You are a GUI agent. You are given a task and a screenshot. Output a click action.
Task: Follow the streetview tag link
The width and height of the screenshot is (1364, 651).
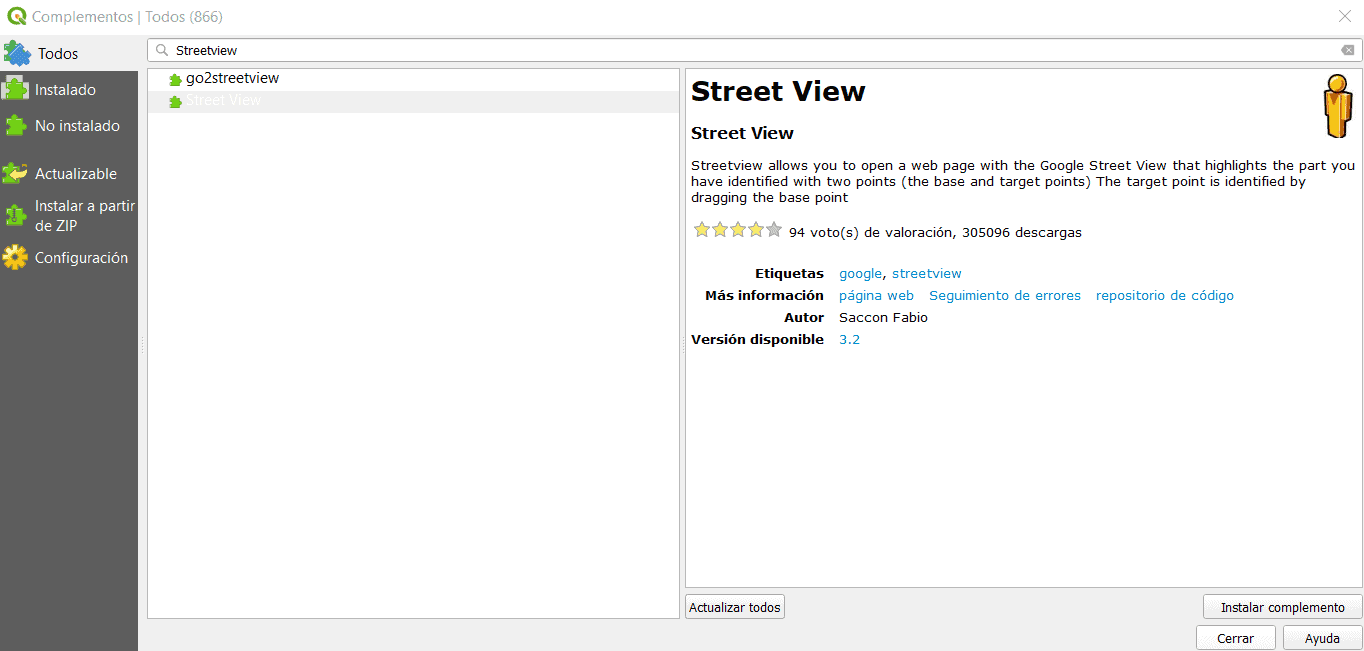[927, 273]
